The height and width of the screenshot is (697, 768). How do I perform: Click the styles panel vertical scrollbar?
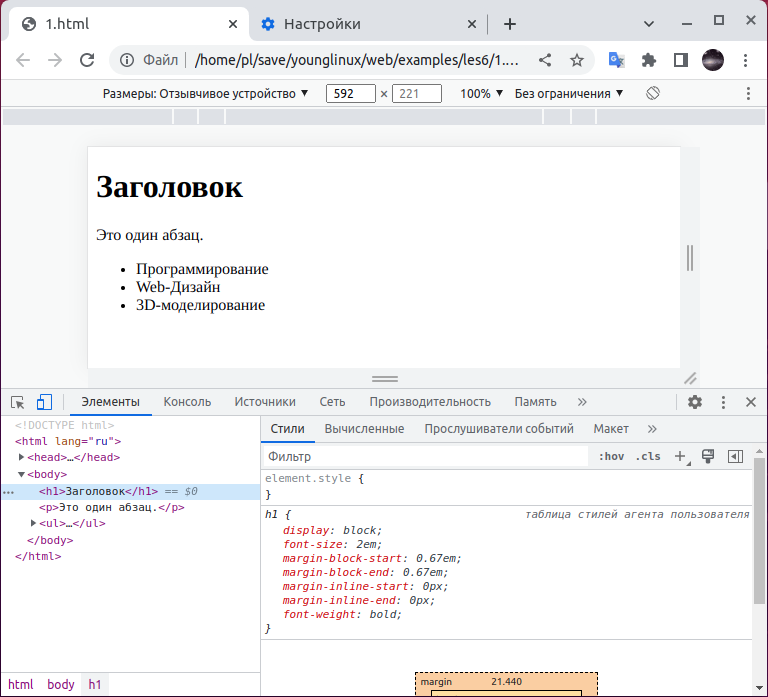[759, 531]
